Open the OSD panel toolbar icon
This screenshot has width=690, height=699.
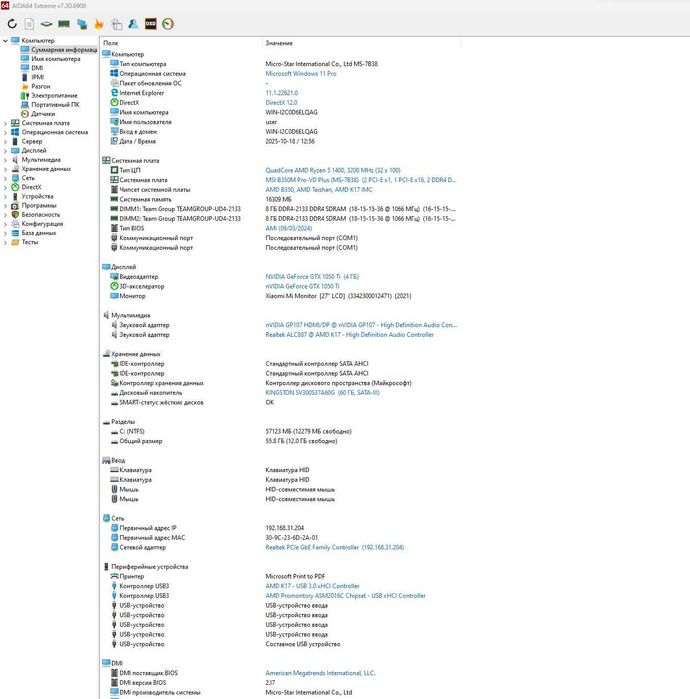coord(151,24)
